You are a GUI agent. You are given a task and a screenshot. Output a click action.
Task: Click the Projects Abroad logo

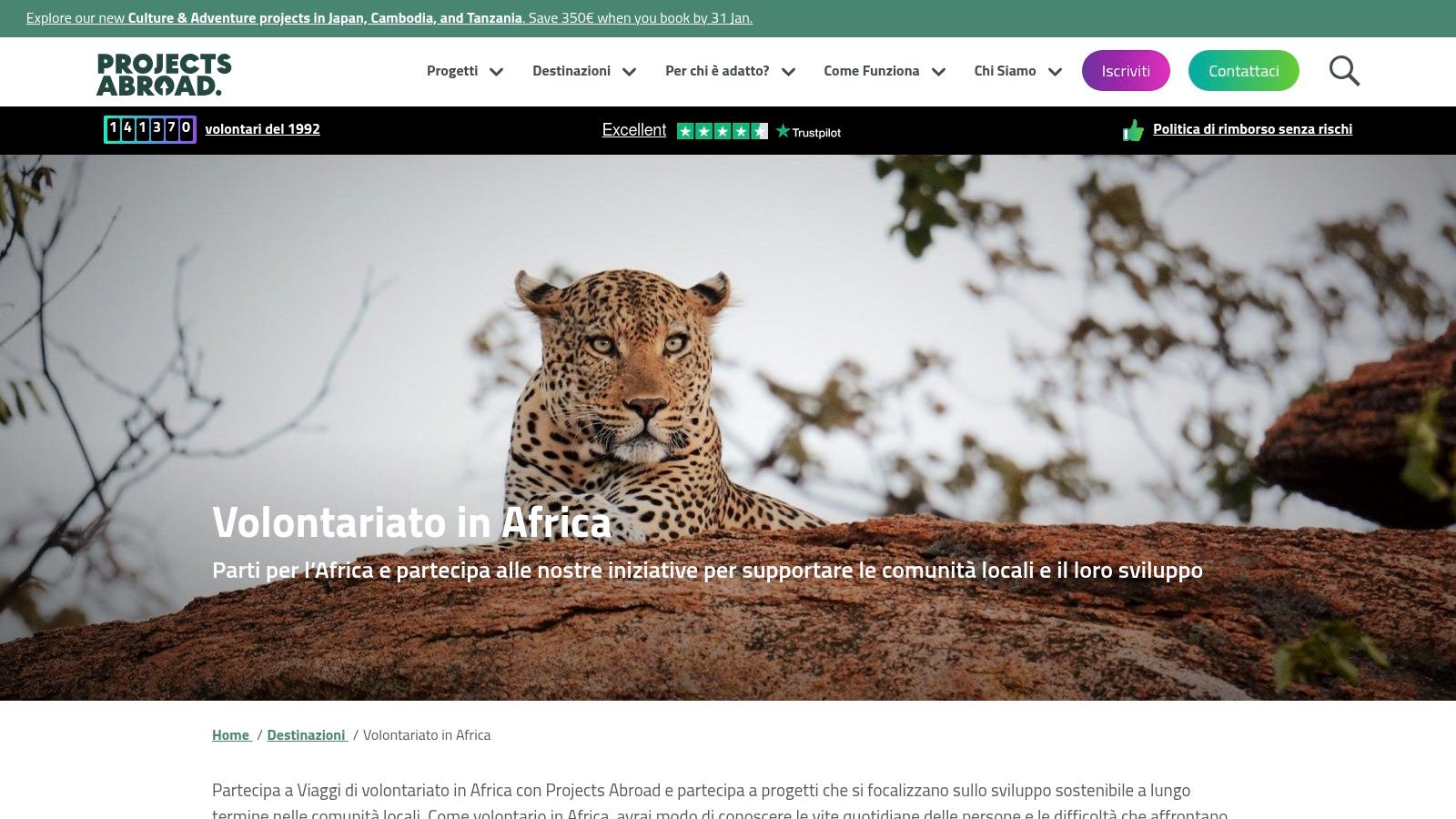coord(164,75)
